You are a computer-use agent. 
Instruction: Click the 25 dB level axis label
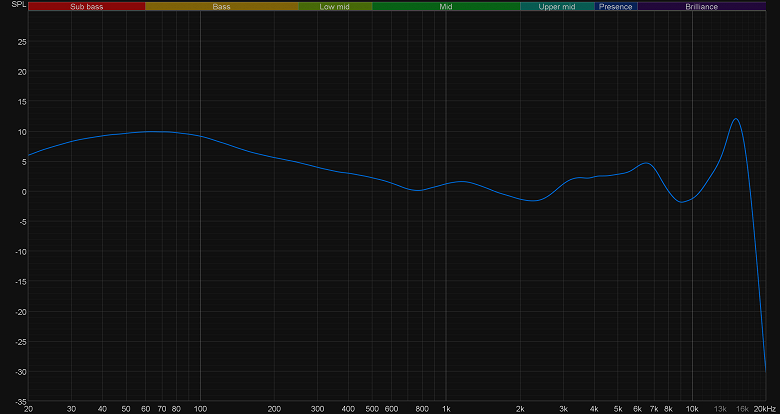coord(22,42)
